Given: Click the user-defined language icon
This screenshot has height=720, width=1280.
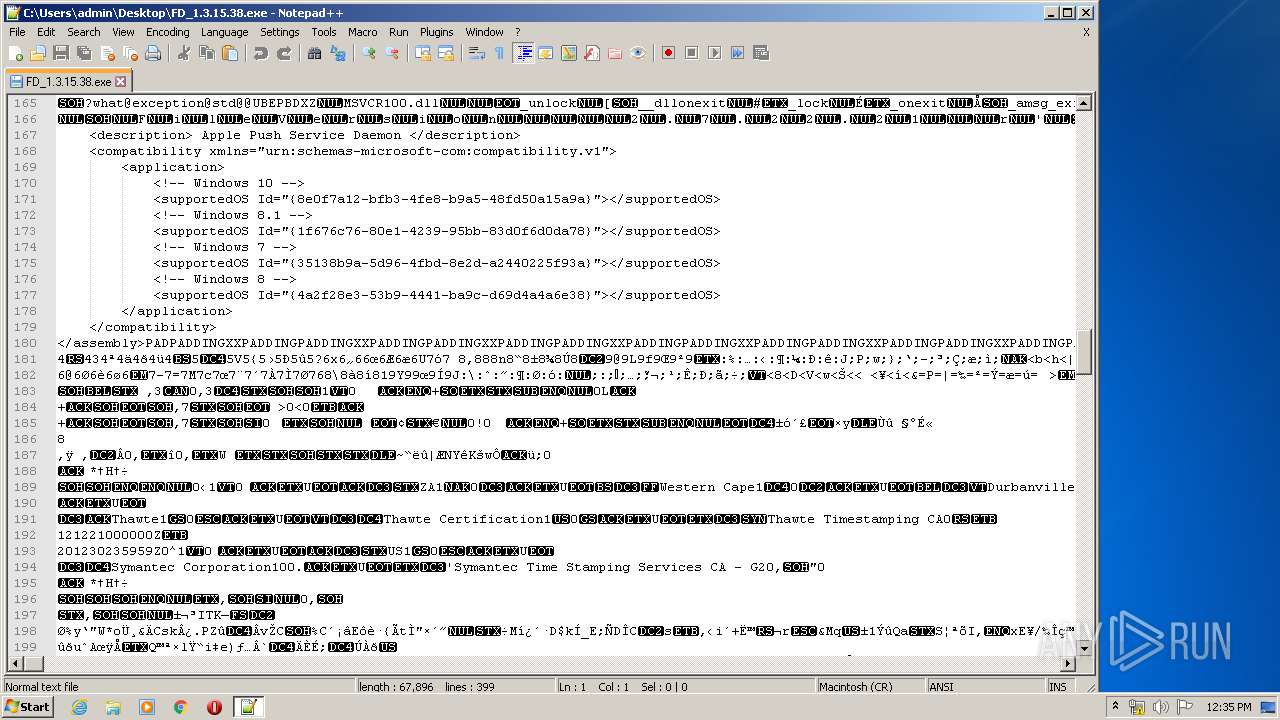Looking at the screenshot, I should [x=545, y=53].
